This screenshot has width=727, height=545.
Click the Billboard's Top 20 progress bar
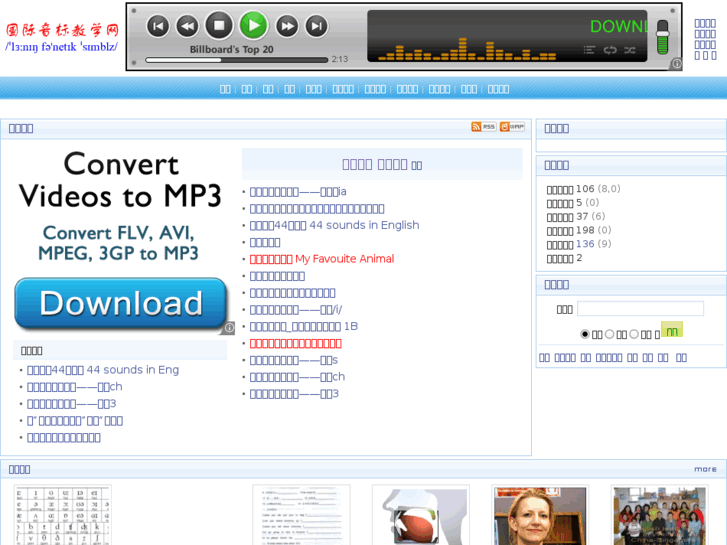tap(236, 60)
